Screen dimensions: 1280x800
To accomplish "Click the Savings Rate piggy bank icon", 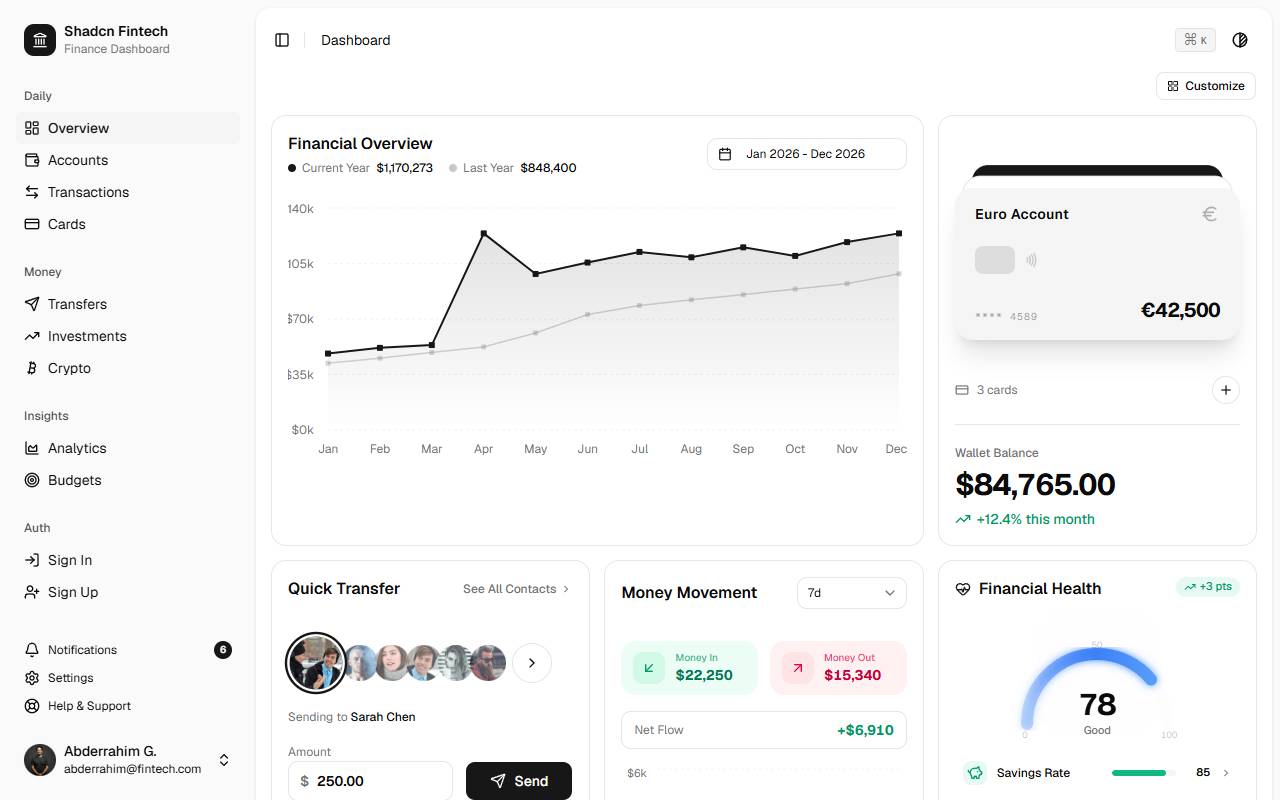I will click(975, 773).
